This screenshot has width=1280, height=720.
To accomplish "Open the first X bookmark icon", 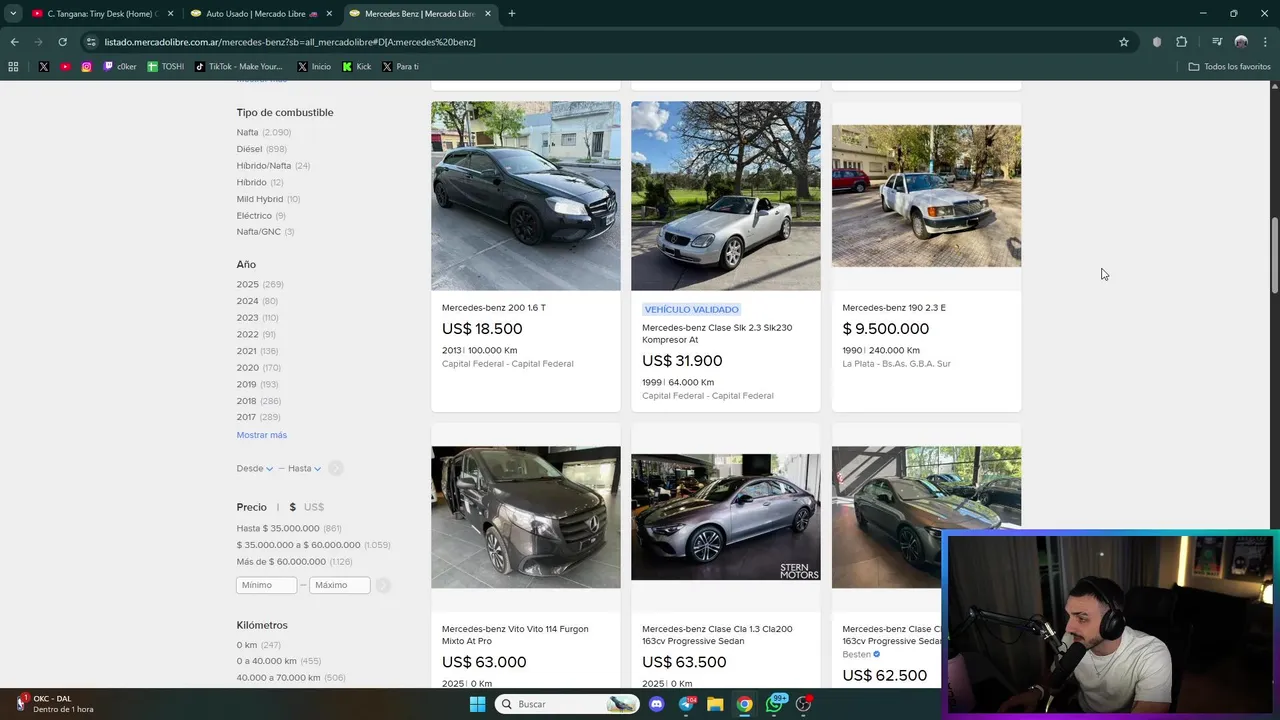I will (x=44, y=67).
